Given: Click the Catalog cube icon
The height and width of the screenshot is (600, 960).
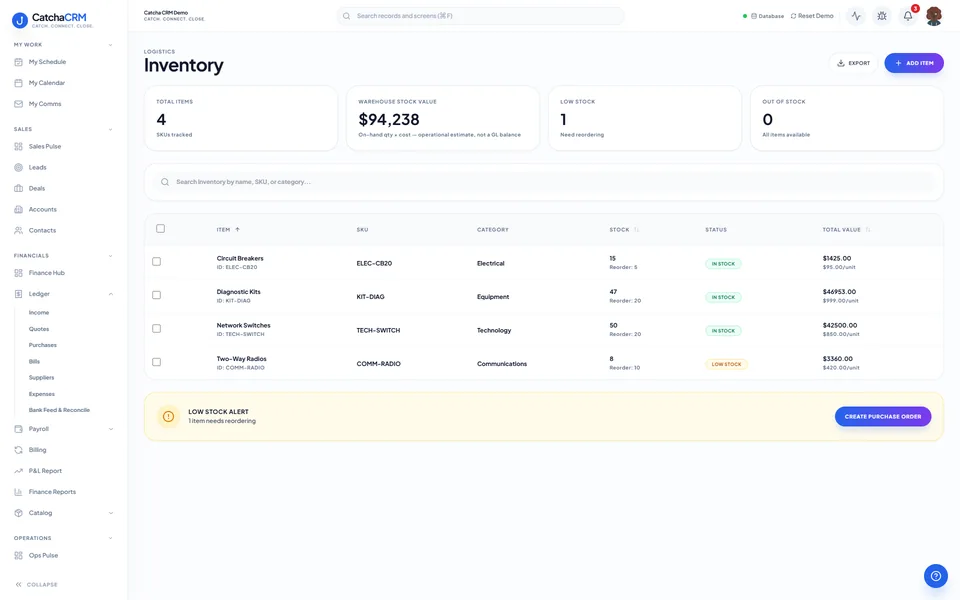Looking at the screenshot, I should 18,513.
